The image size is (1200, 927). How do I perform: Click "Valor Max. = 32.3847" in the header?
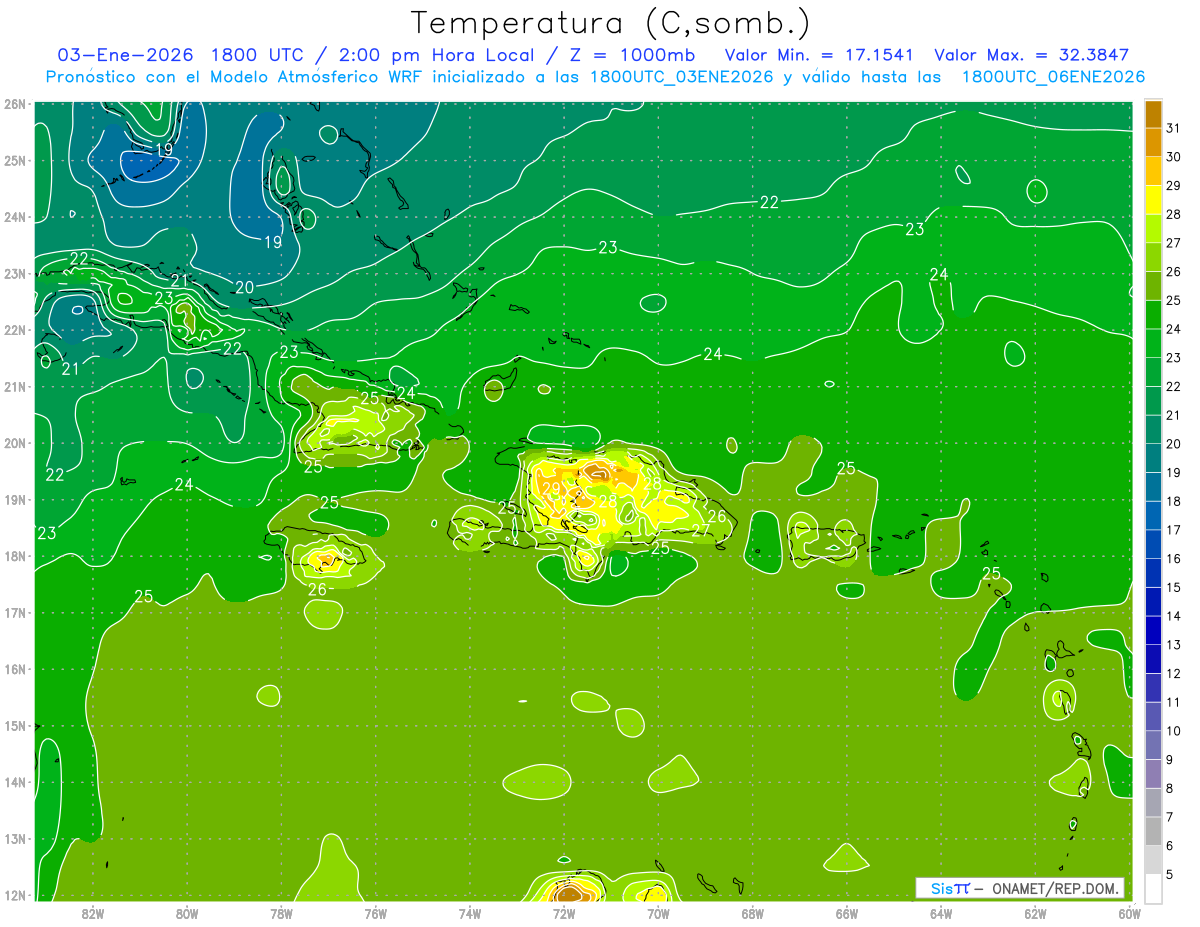[x=1032, y=54]
